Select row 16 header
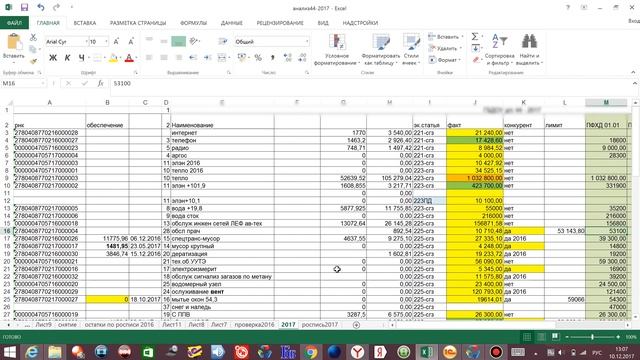 [x=7, y=231]
